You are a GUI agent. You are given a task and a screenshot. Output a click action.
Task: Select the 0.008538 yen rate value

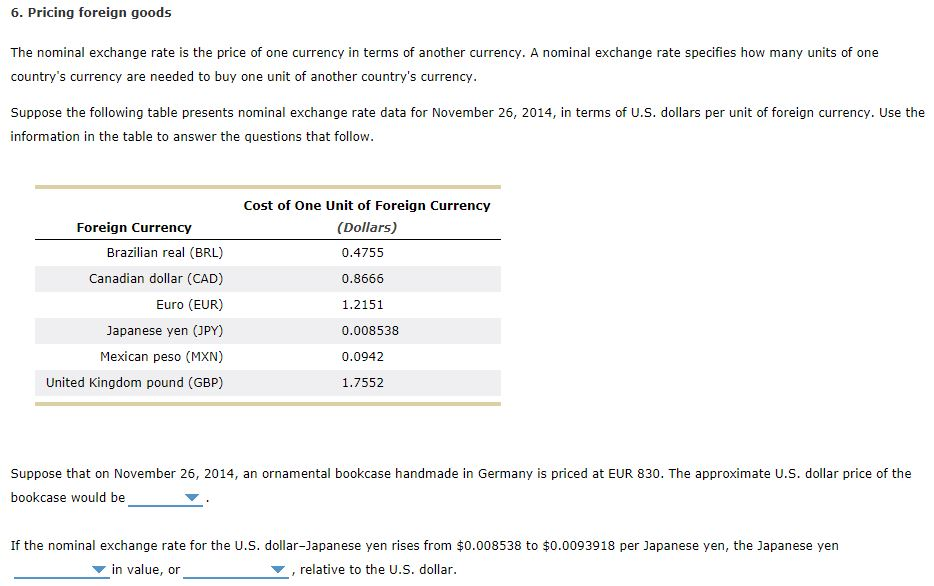[369, 331]
